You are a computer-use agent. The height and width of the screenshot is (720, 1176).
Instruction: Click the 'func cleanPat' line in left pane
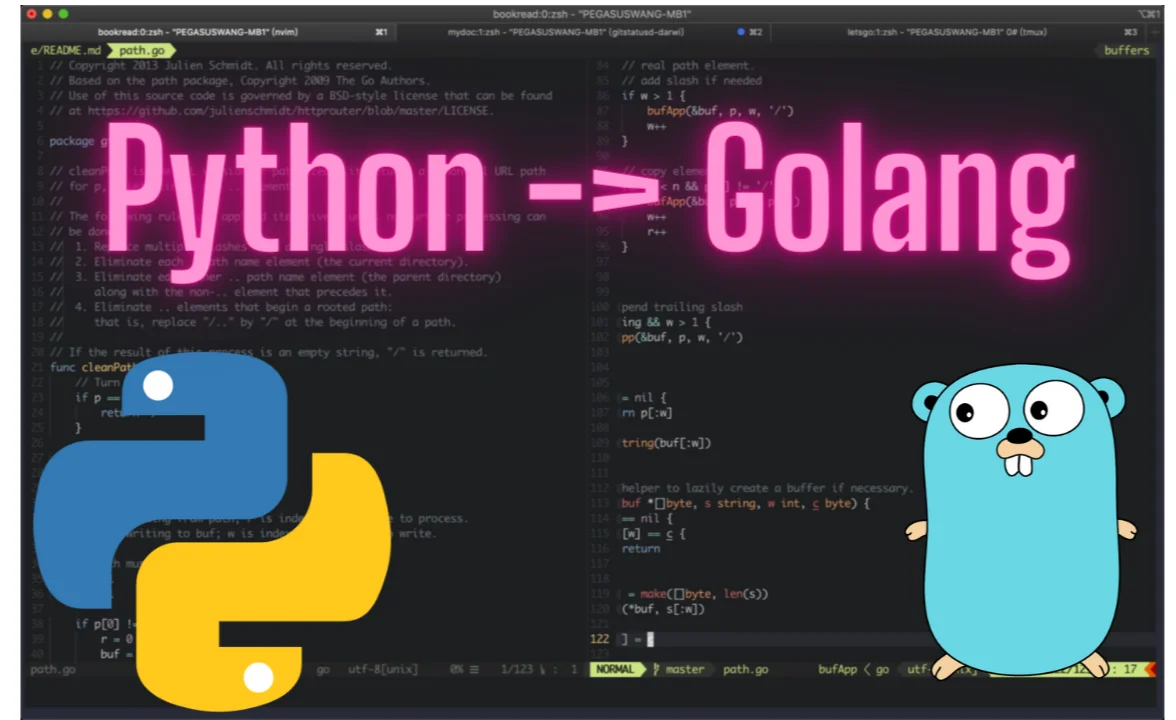(x=92, y=367)
